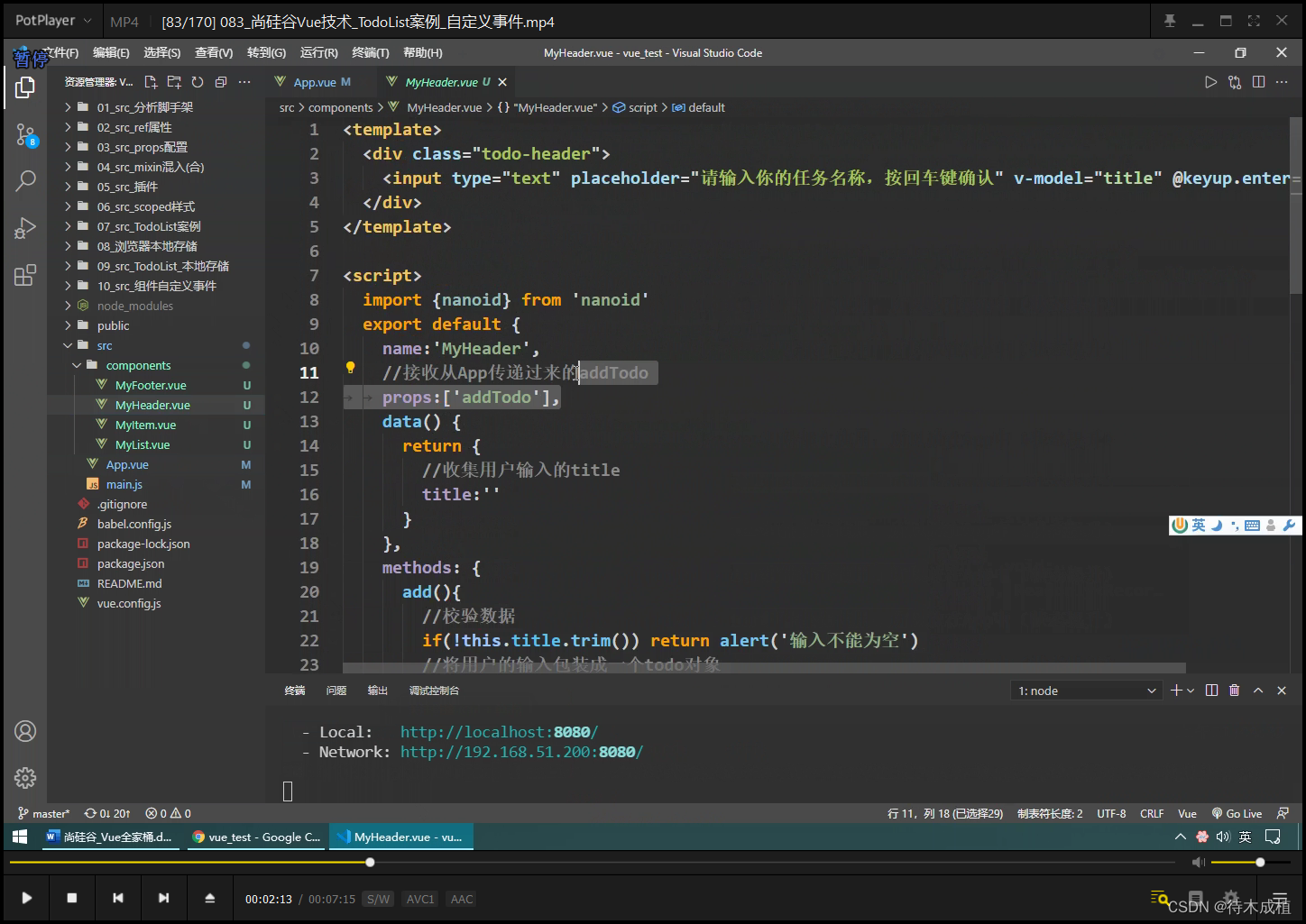Image resolution: width=1306 pixels, height=924 pixels.
Task: Click errors and warnings count in status bar
Action: 169,813
